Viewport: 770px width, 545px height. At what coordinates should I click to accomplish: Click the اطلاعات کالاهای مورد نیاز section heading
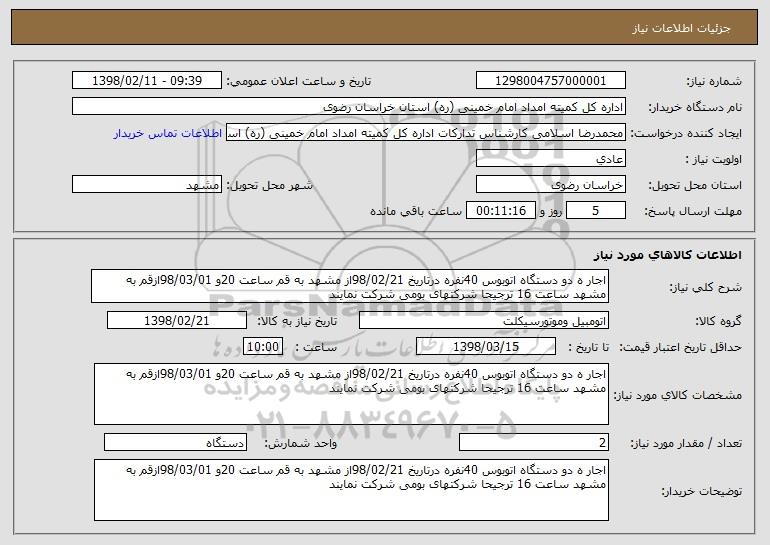click(667, 255)
